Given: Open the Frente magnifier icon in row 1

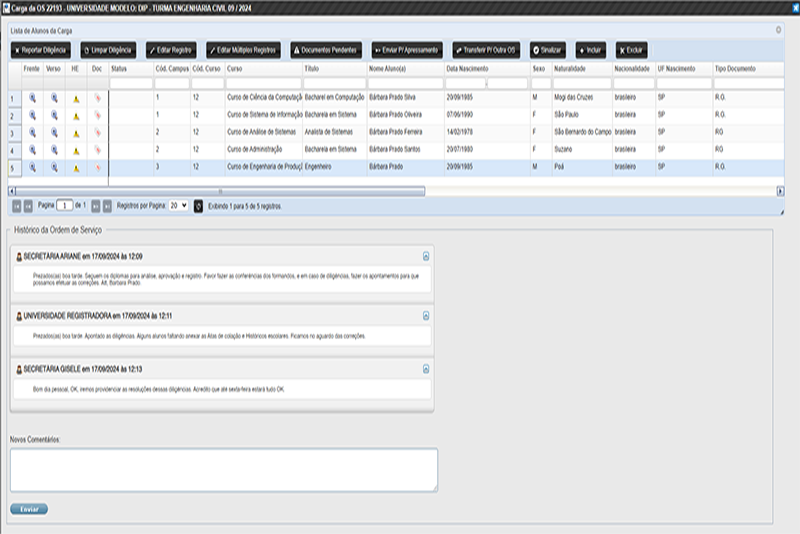Looking at the screenshot, I should pos(32,99).
